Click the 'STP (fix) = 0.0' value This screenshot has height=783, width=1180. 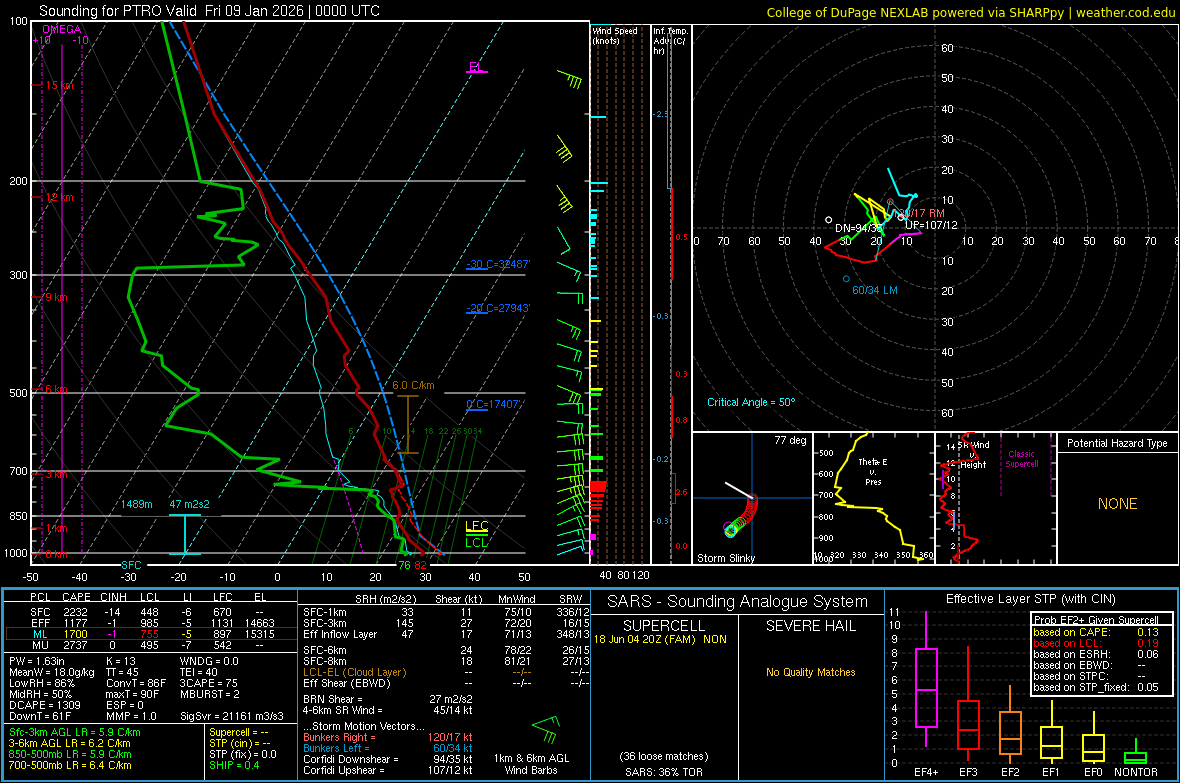pos(243,754)
